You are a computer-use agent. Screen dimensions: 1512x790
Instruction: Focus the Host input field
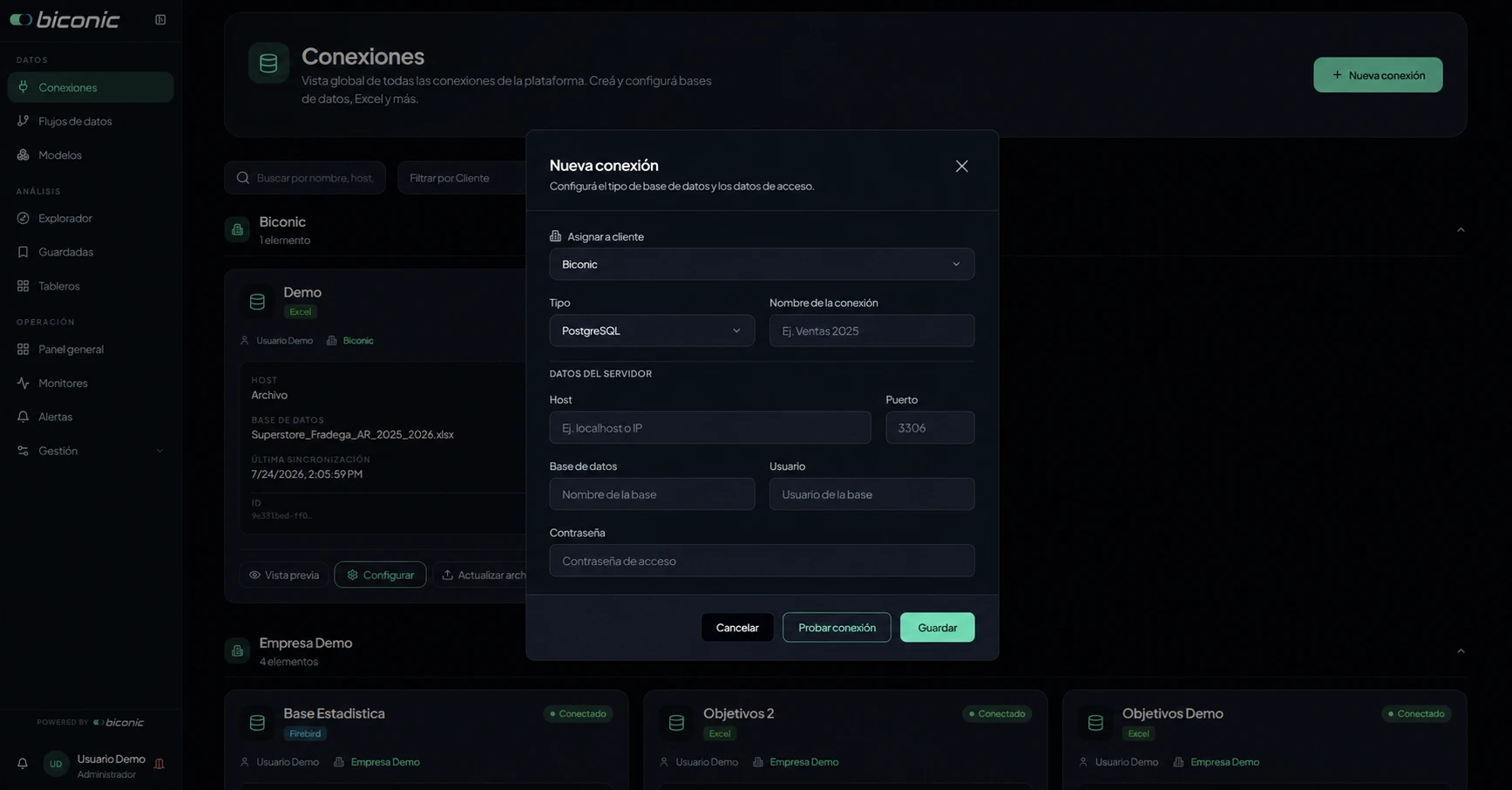click(710, 427)
